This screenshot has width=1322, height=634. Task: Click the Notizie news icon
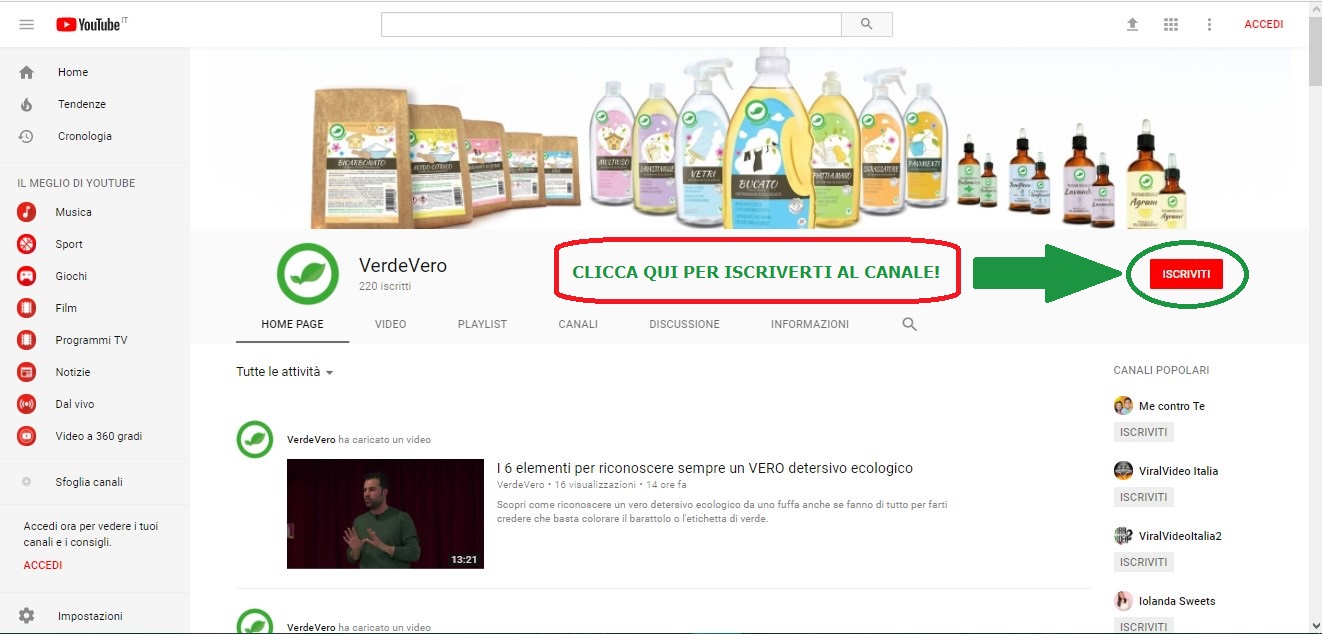pyautogui.click(x=27, y=372)
